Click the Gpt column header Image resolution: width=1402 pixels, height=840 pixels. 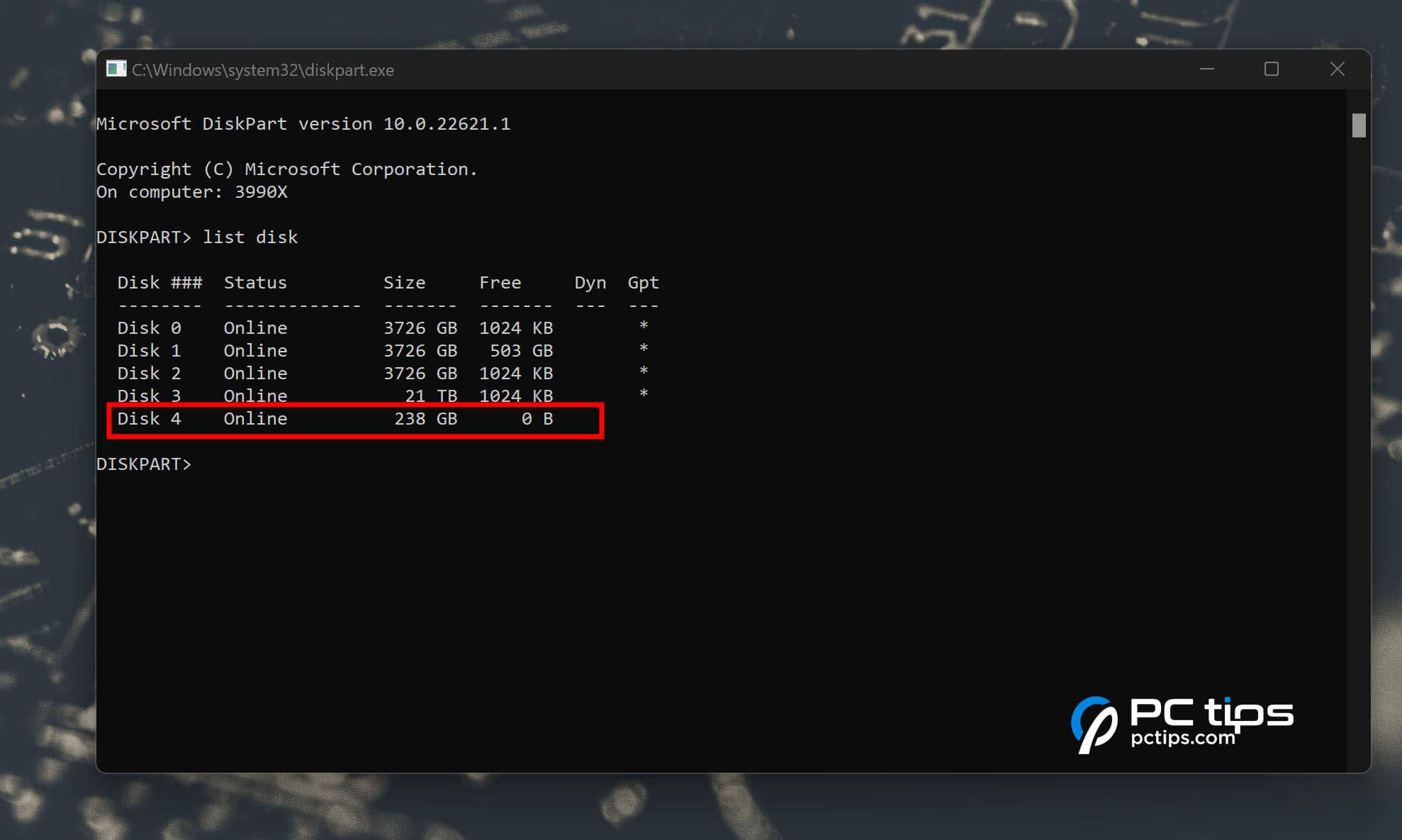tap(643, 283)
